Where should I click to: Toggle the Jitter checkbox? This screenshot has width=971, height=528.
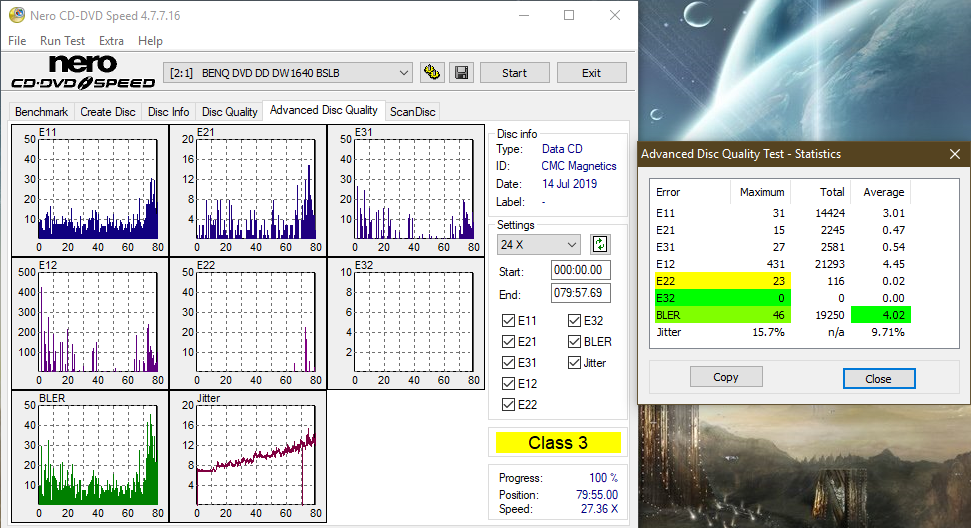click(574, 363)
